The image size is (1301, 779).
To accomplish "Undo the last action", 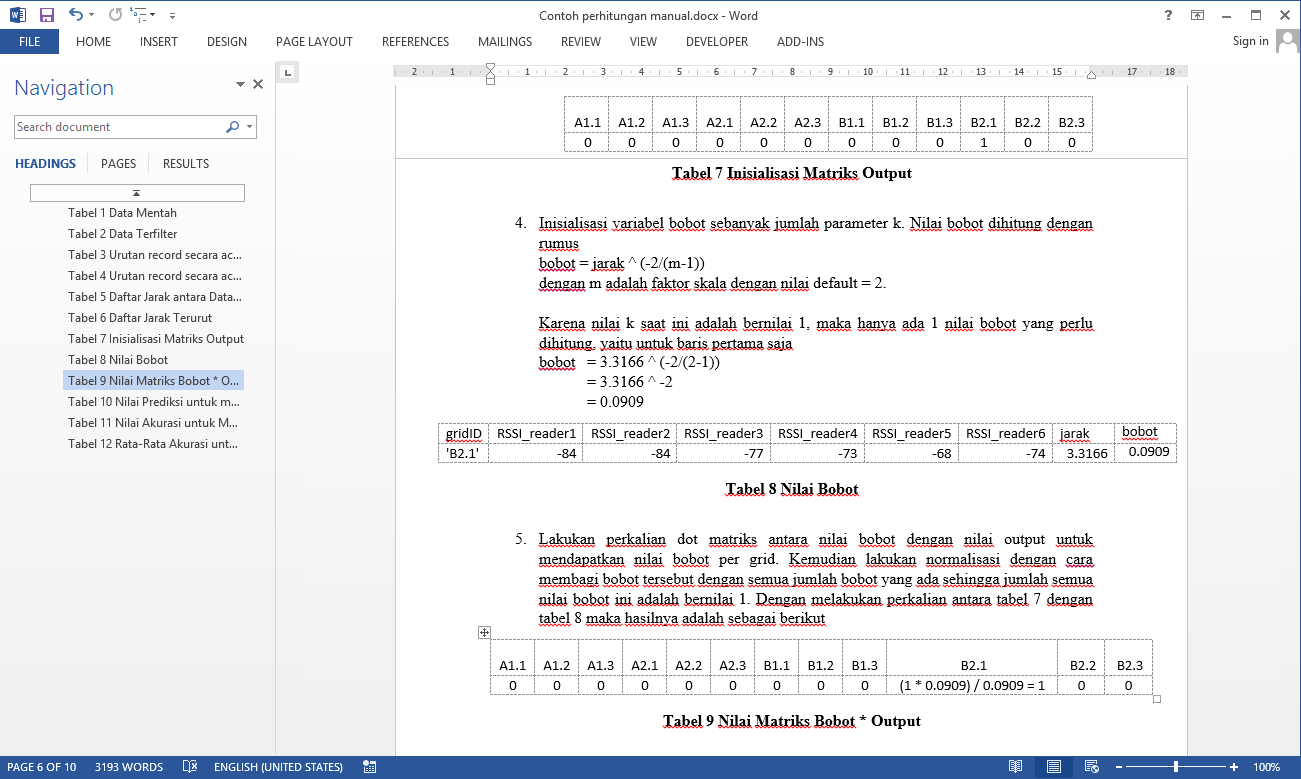I will (x=76, y=15).
